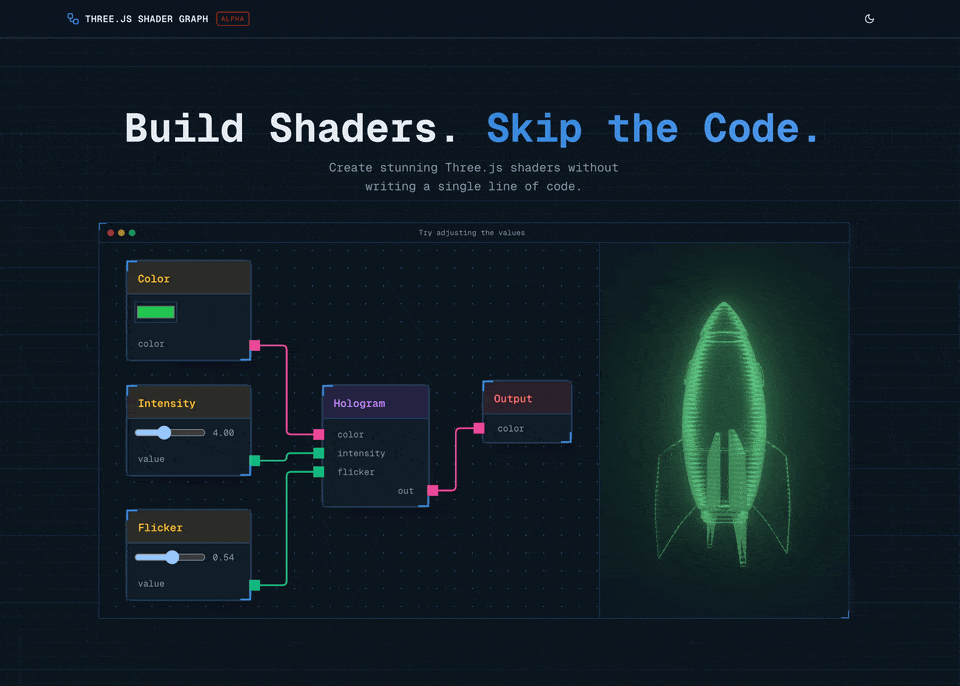
Task: Click the ALPHA version badge
Action: point(232,18)
